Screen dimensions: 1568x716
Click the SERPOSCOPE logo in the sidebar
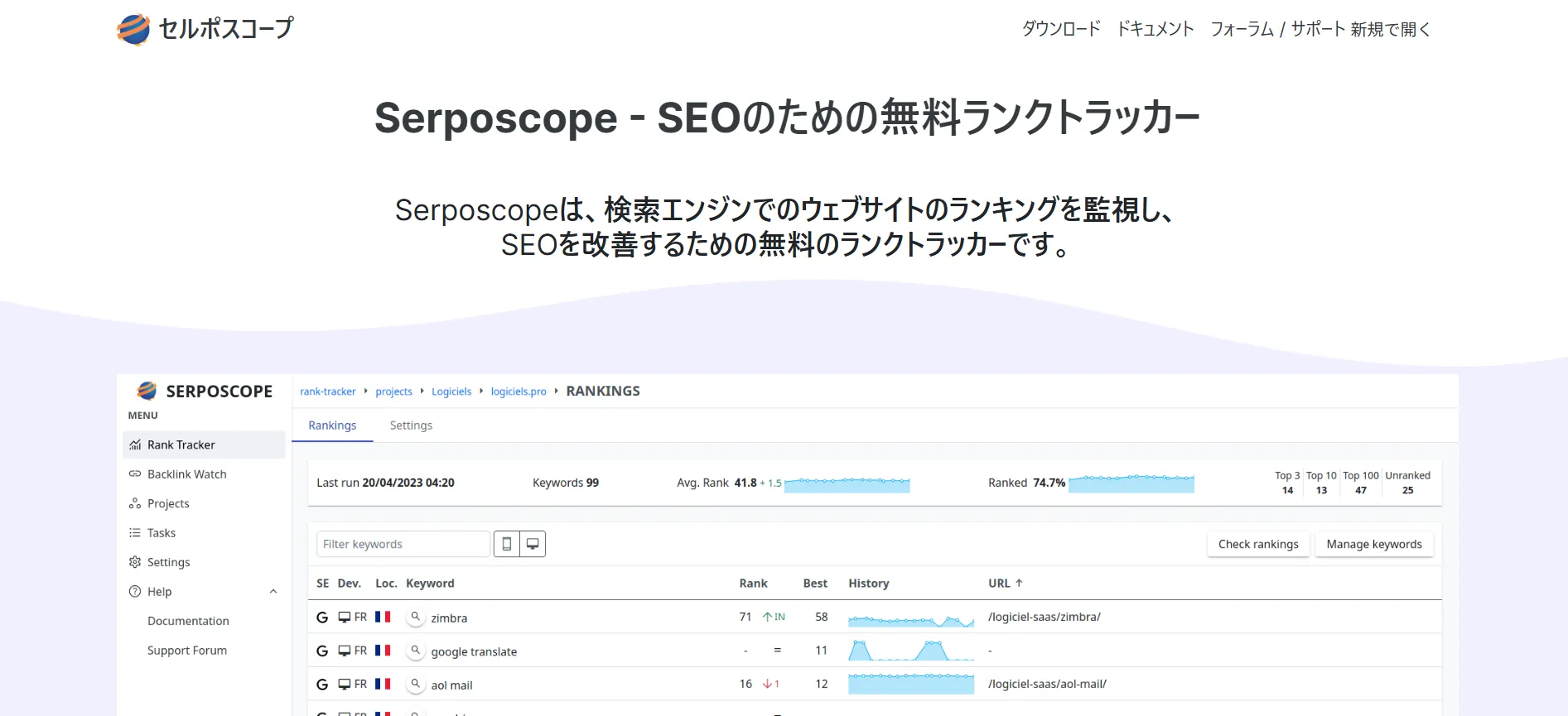pyautogui.click(x=205, y=391)
